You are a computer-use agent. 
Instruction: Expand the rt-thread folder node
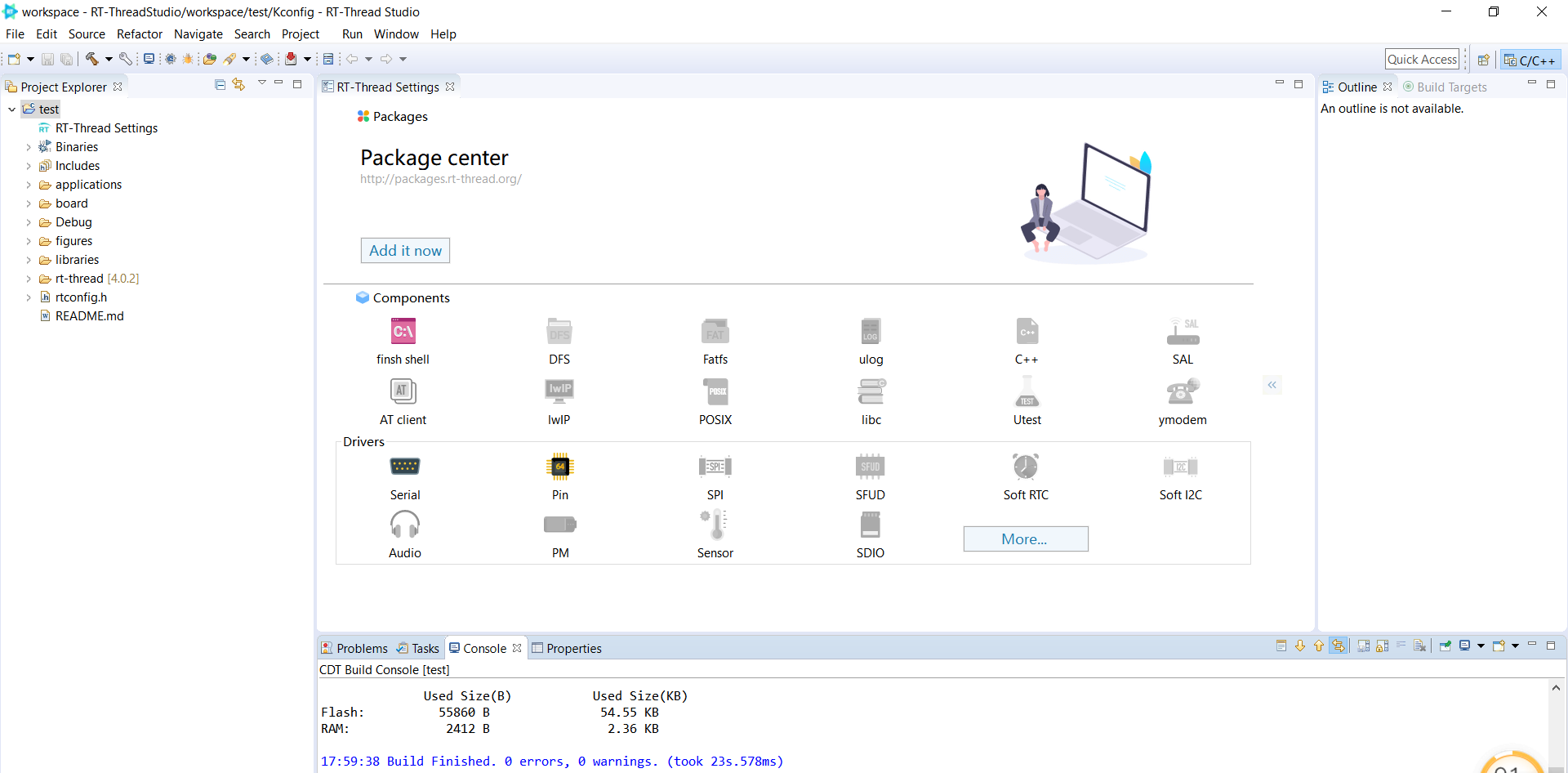[x=29, y=279]
